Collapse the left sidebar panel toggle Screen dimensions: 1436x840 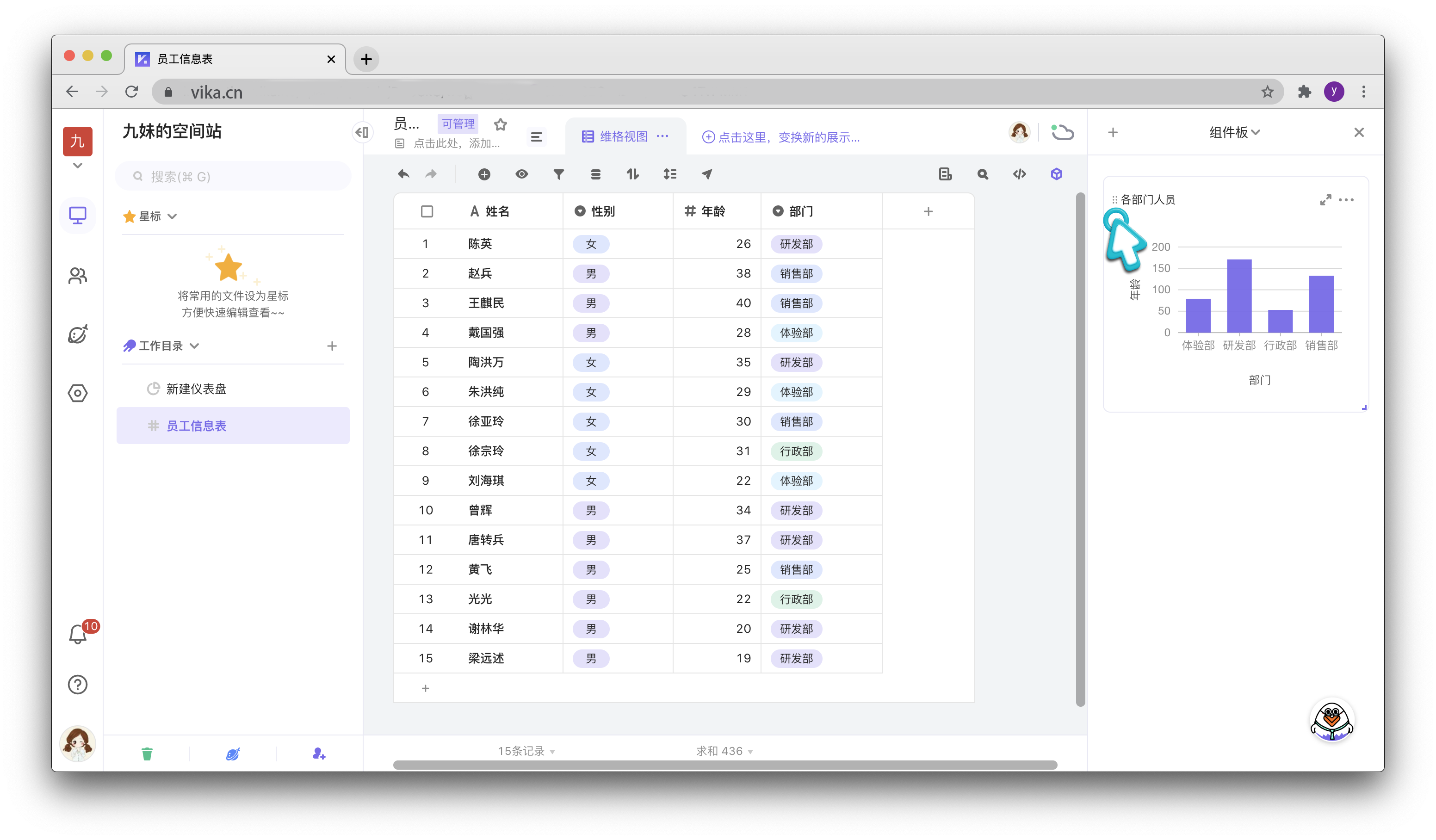coord(362,133)
